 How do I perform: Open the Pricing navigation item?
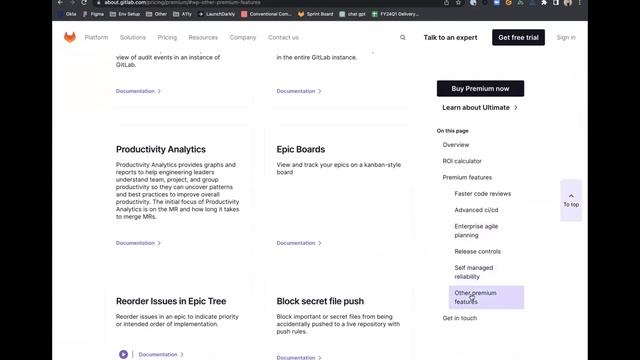pos(167,37)
